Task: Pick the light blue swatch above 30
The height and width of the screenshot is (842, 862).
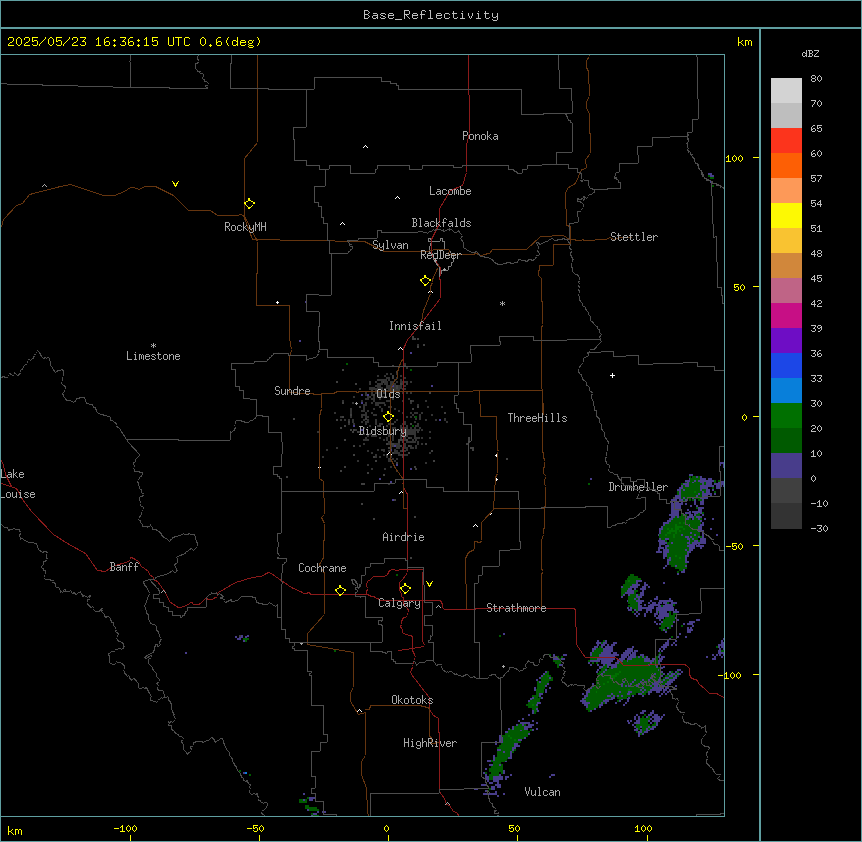Action: click(786, 391)
